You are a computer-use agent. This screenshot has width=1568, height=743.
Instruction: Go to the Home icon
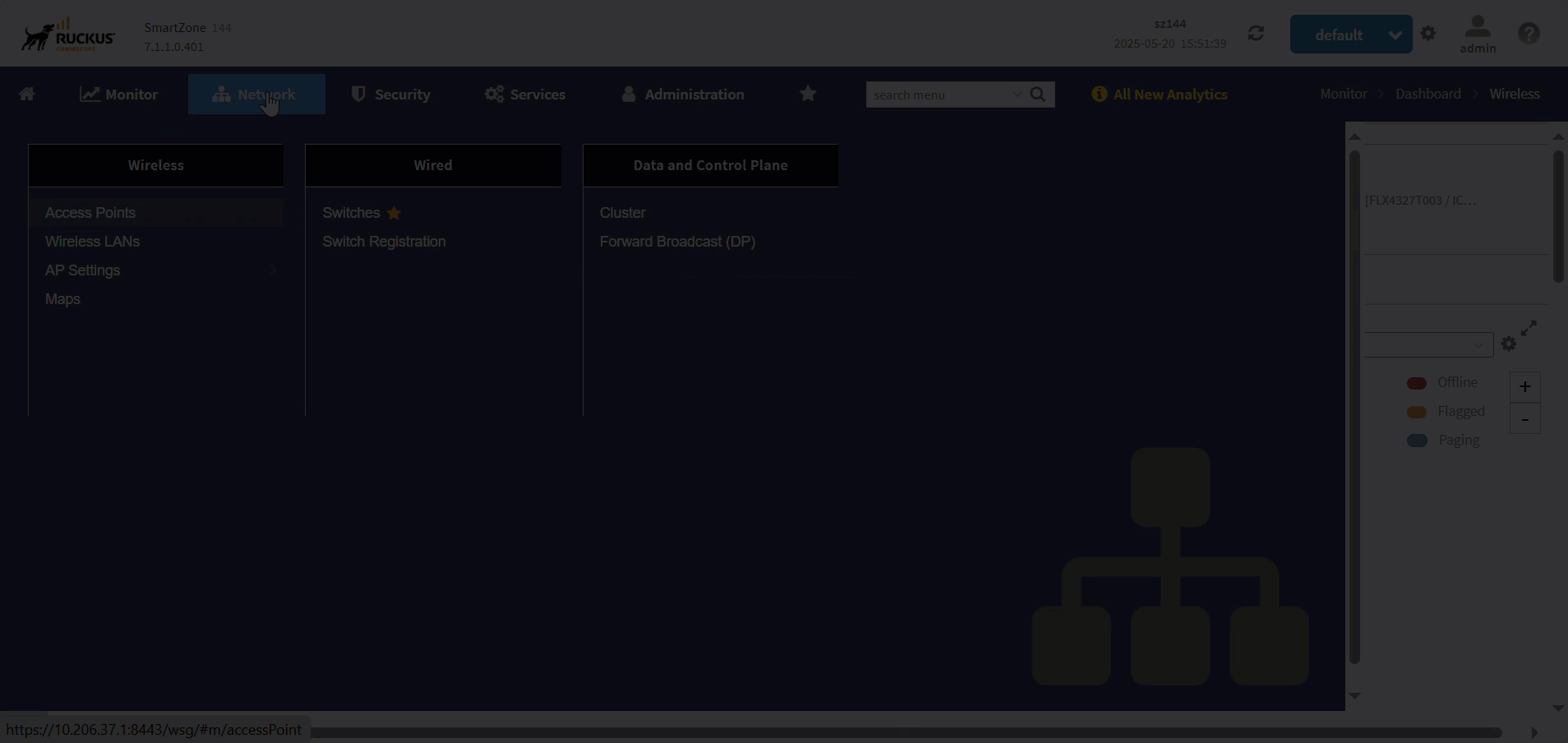[27, 94]
